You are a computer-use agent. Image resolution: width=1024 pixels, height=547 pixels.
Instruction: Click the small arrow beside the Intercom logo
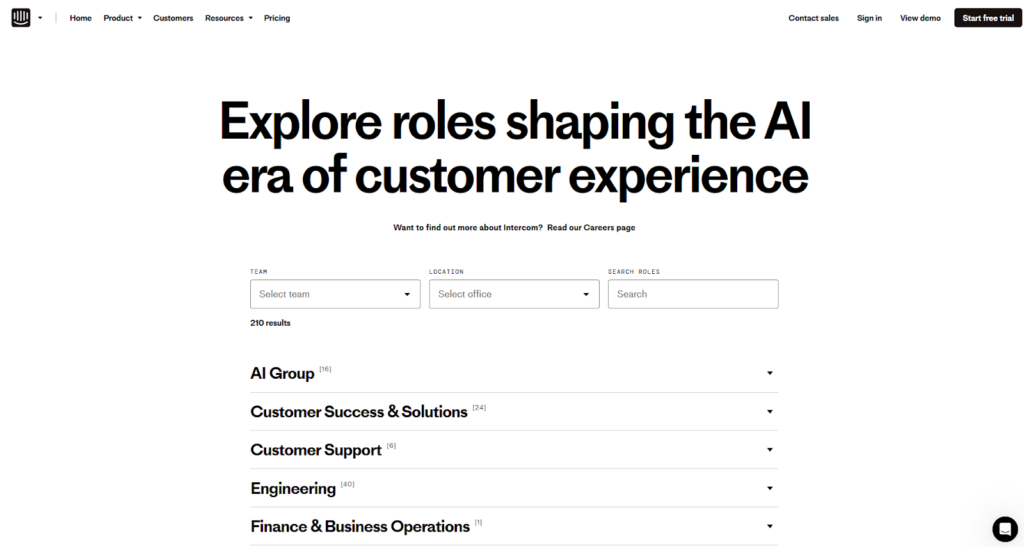click(x=40, y=18)
